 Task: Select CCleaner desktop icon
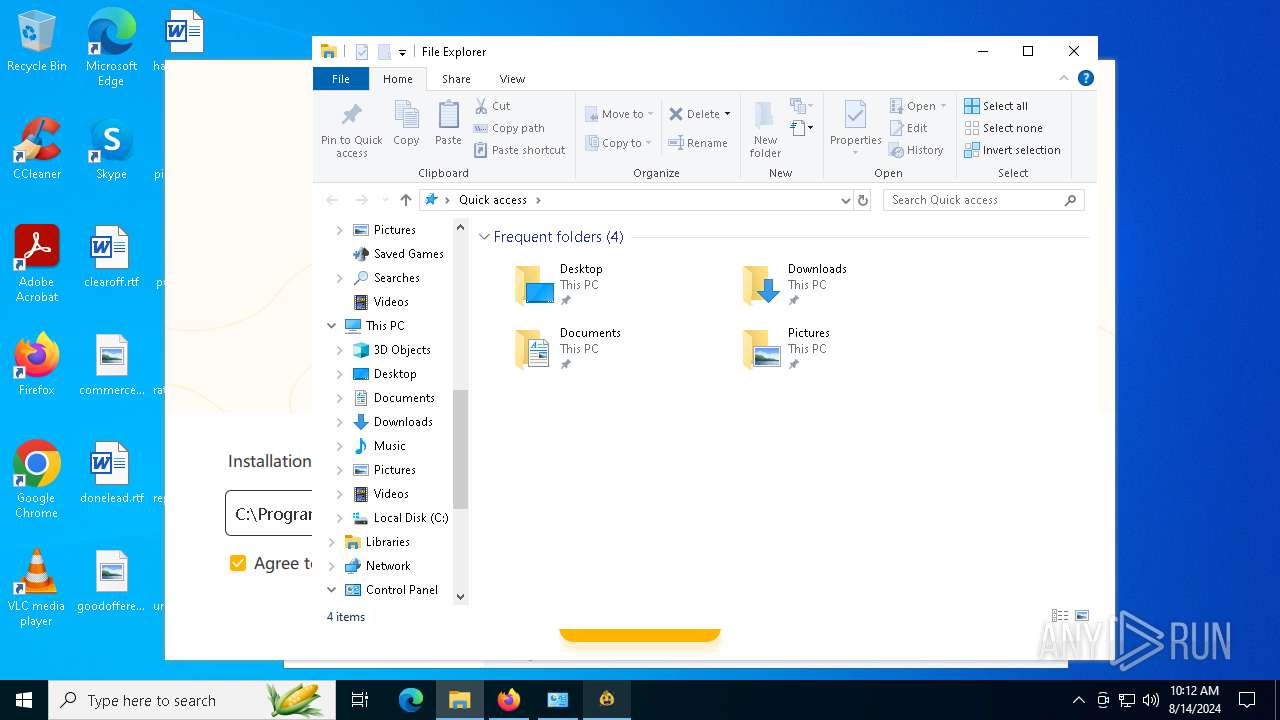point(37,148)
